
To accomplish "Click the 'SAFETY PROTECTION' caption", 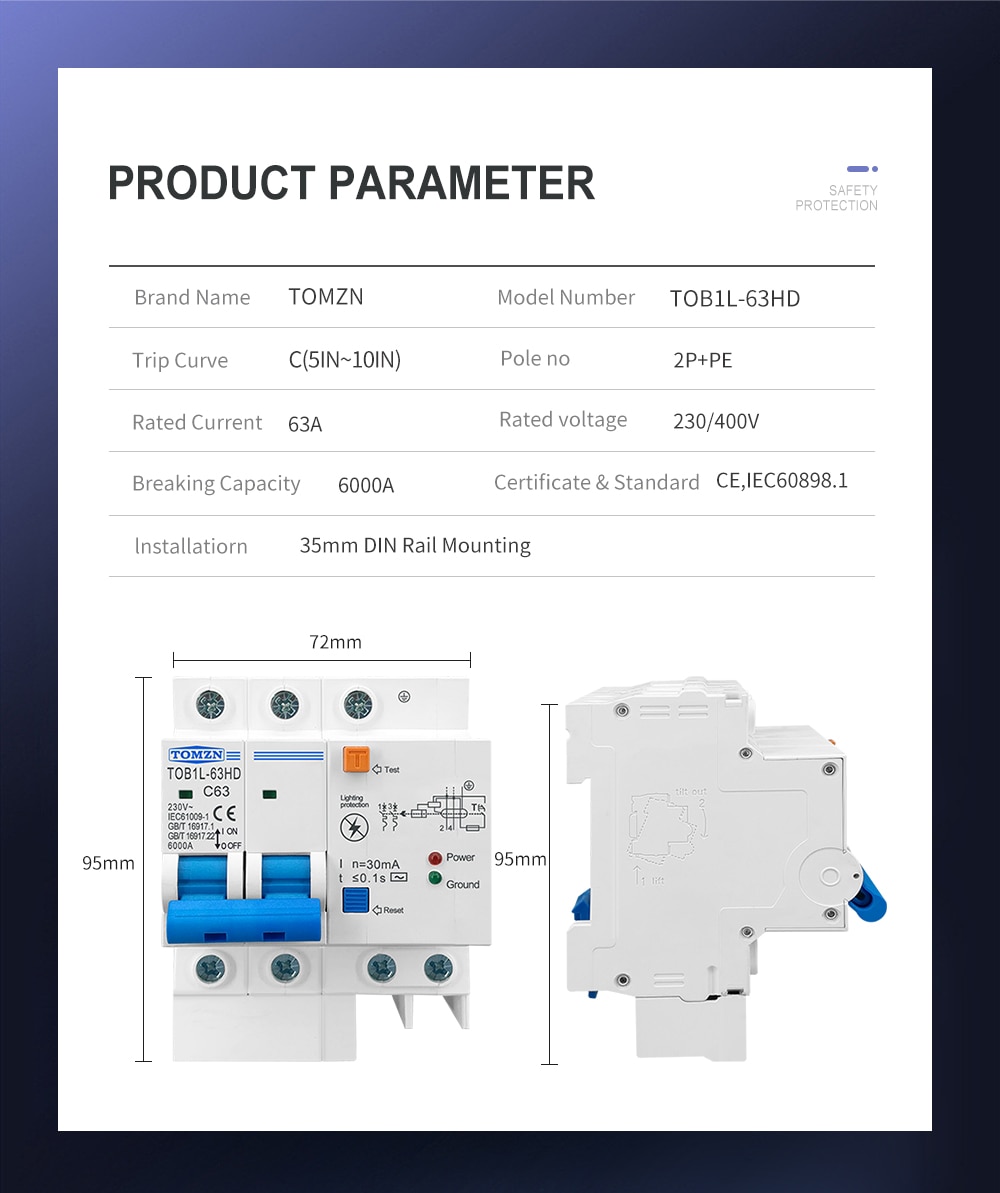I will pyautogui.click(x=836, y=198).
